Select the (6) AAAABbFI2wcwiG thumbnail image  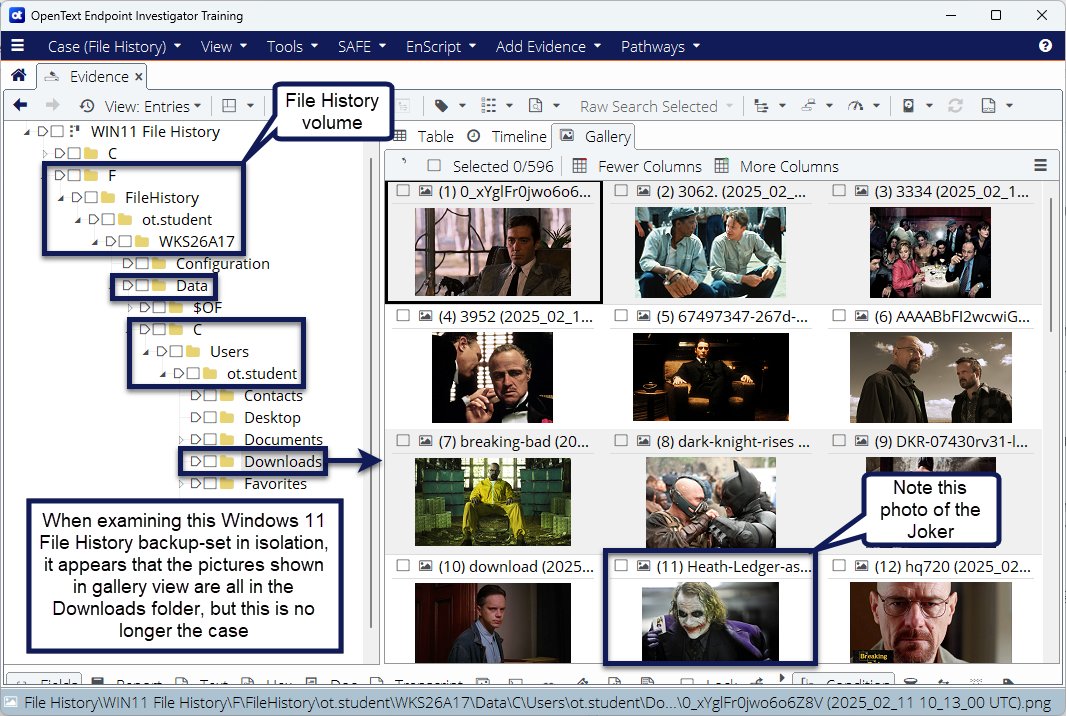[931, 377]
